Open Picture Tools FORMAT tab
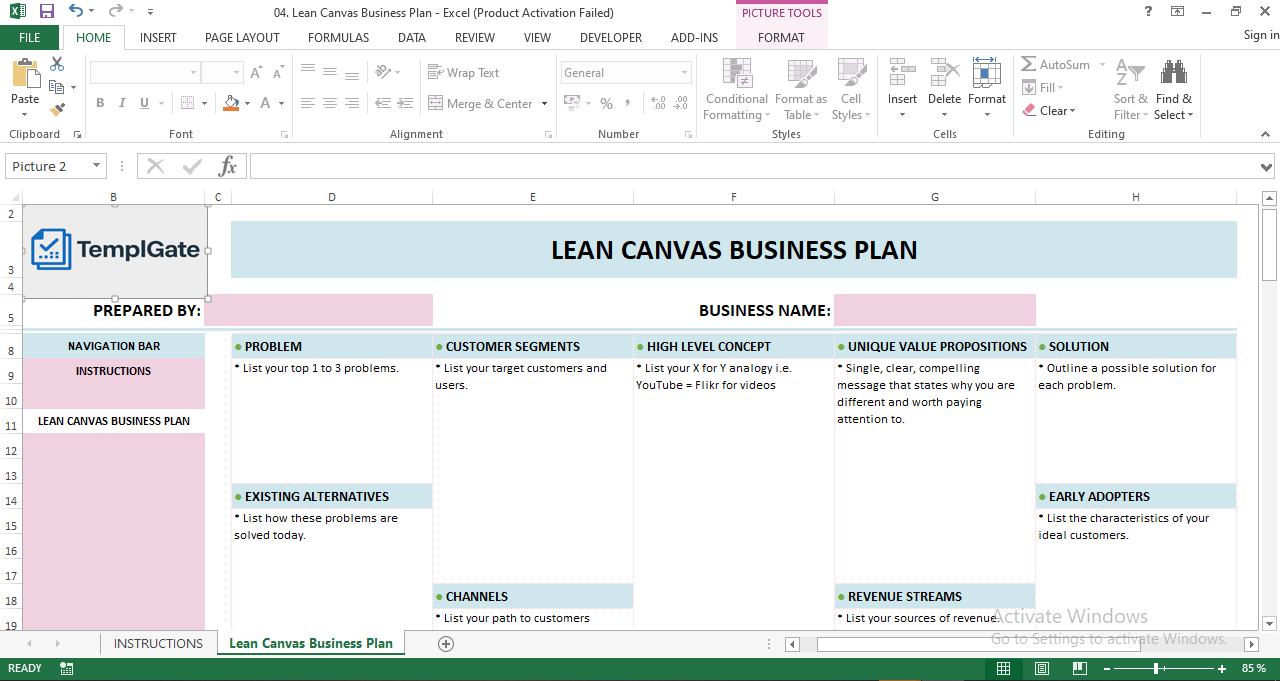This screenshot has height=681, width=1280. pos(781,37)
